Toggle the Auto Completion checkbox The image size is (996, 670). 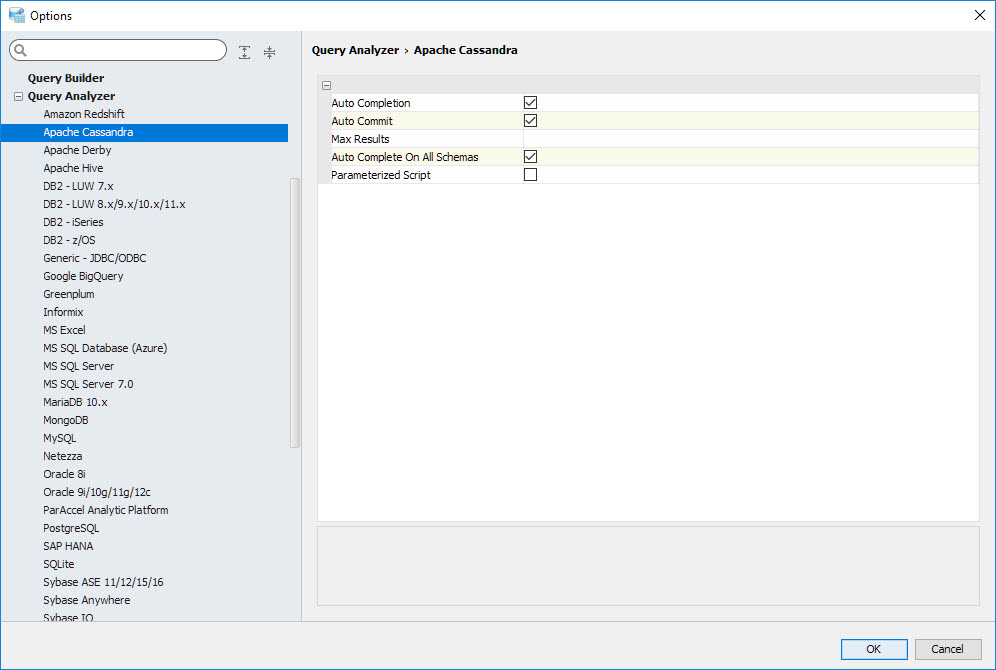[531, 103]
